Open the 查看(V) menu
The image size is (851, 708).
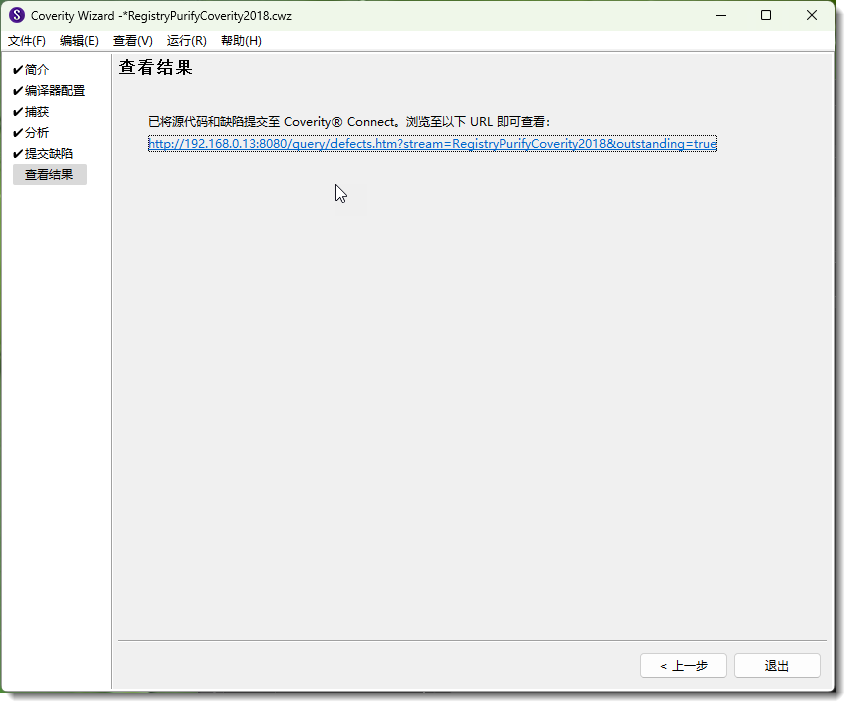pyautogui.click(x=132, y=41)
